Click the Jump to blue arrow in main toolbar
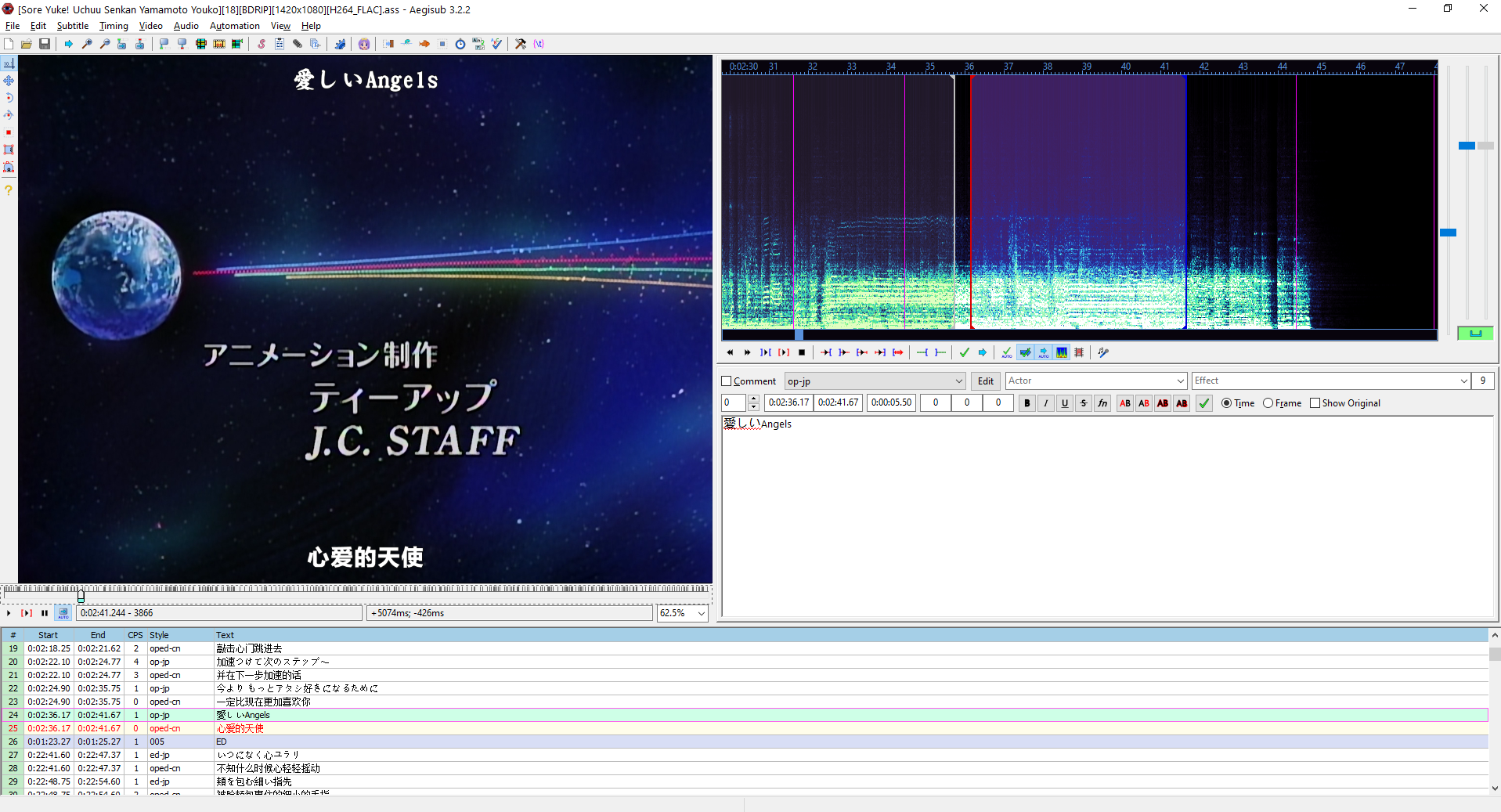Screen dimensions: 1501x812 click(x=69, y=44)
